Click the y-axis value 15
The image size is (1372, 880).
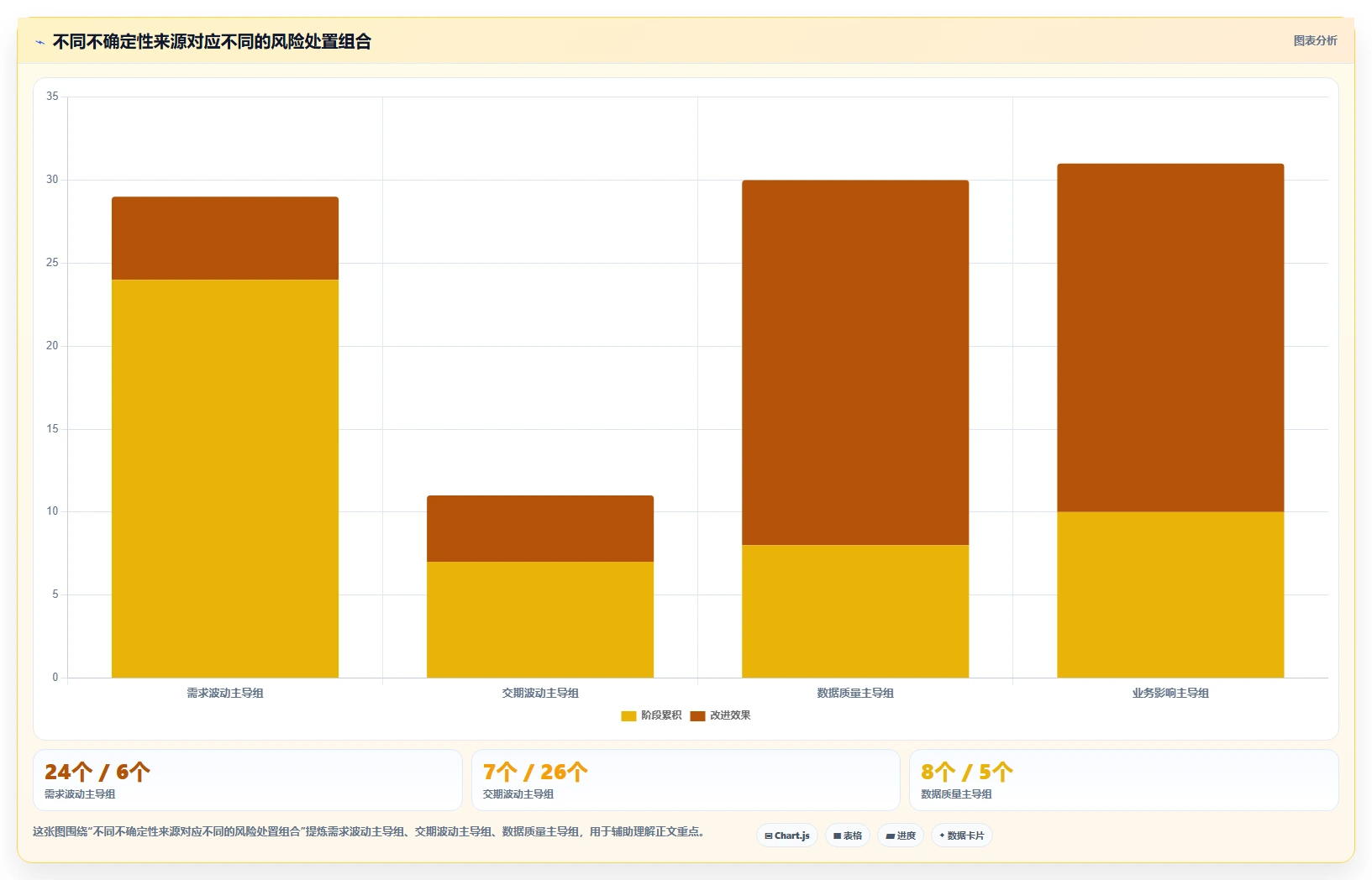[52, 429]
